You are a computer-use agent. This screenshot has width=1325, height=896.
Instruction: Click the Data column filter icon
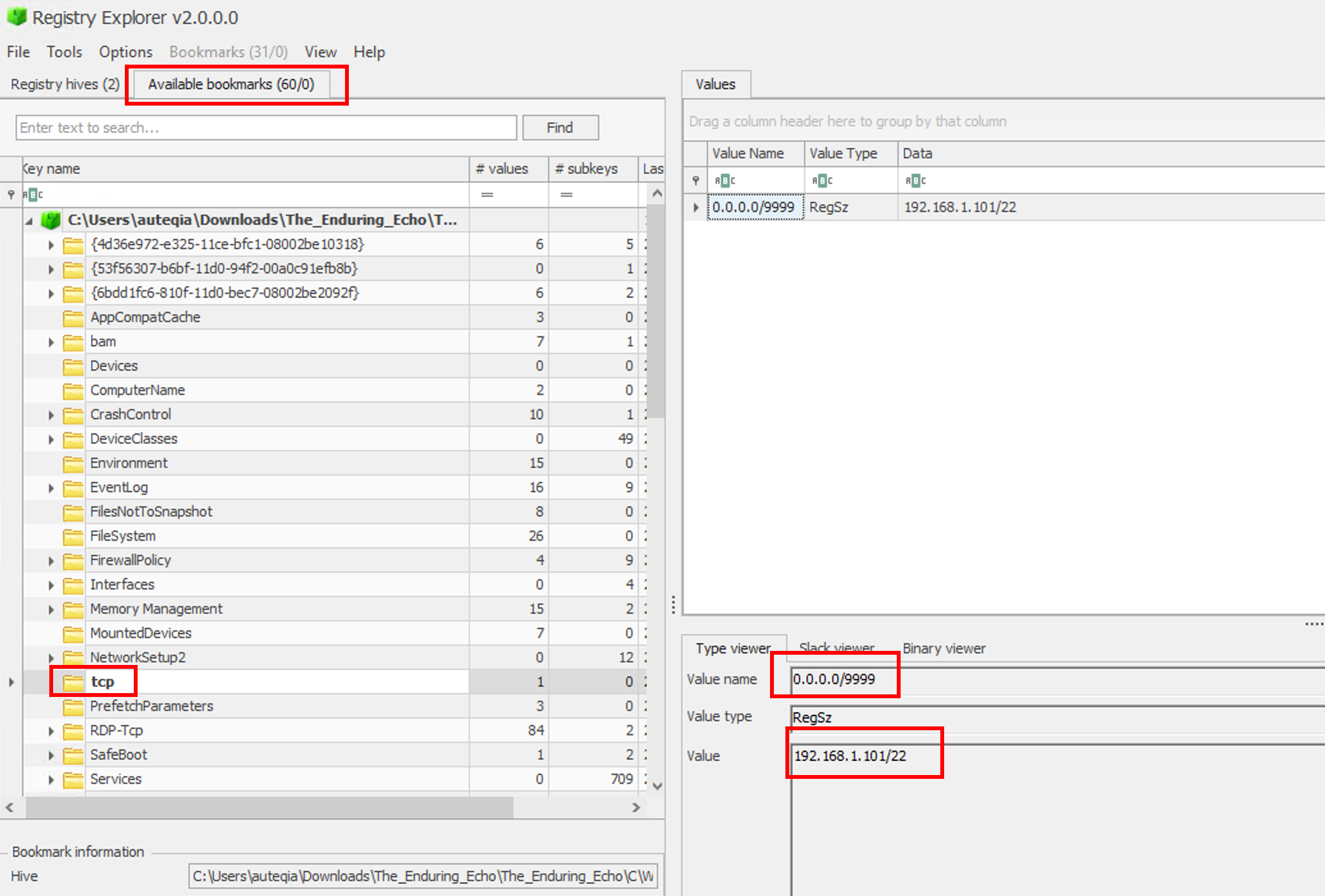915,180
